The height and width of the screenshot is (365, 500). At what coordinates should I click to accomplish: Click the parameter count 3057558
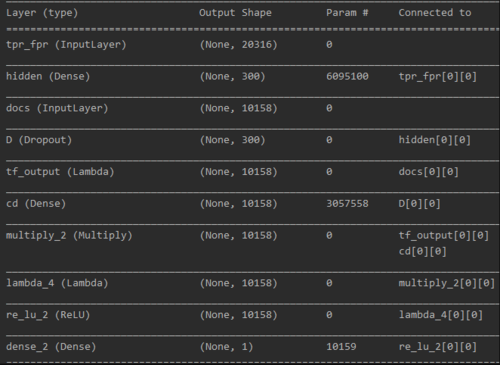pyautogui.click(x=347, y=204)
